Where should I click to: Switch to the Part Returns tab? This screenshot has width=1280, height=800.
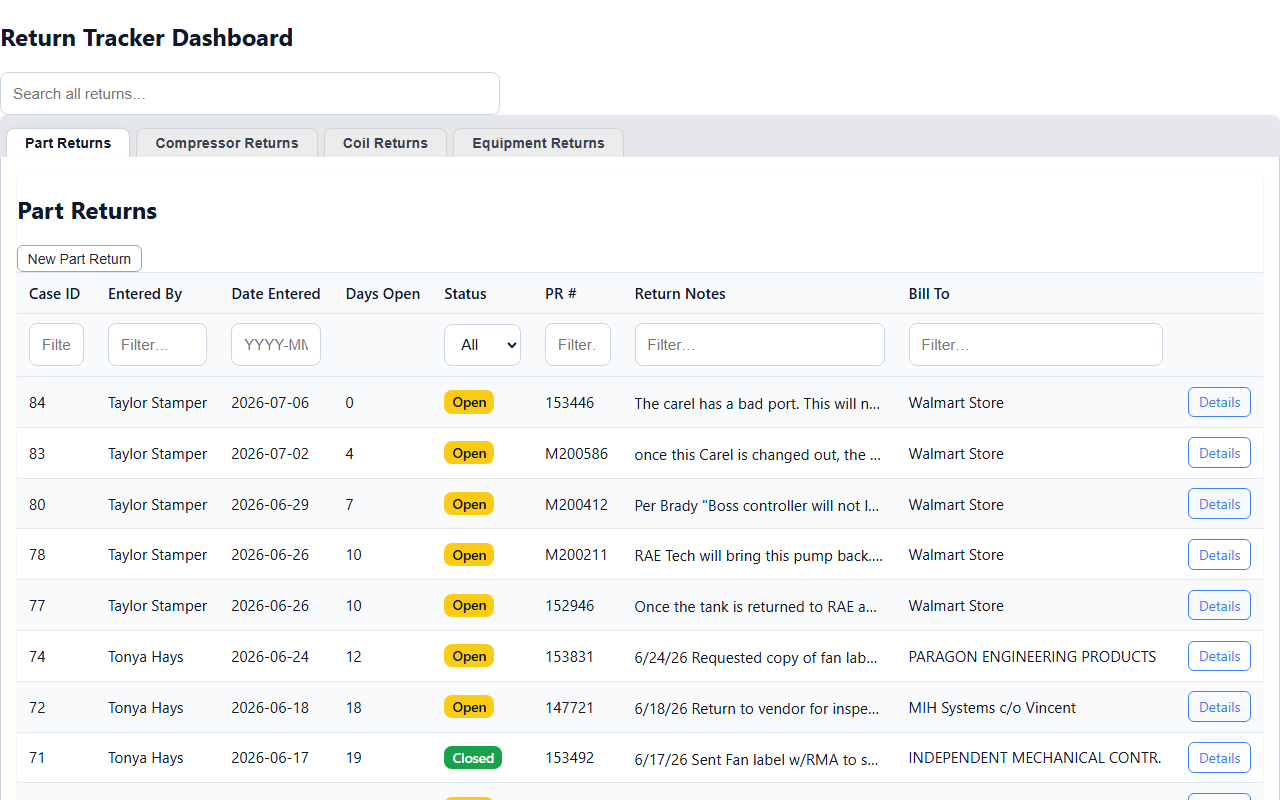[x=68, y=143]
